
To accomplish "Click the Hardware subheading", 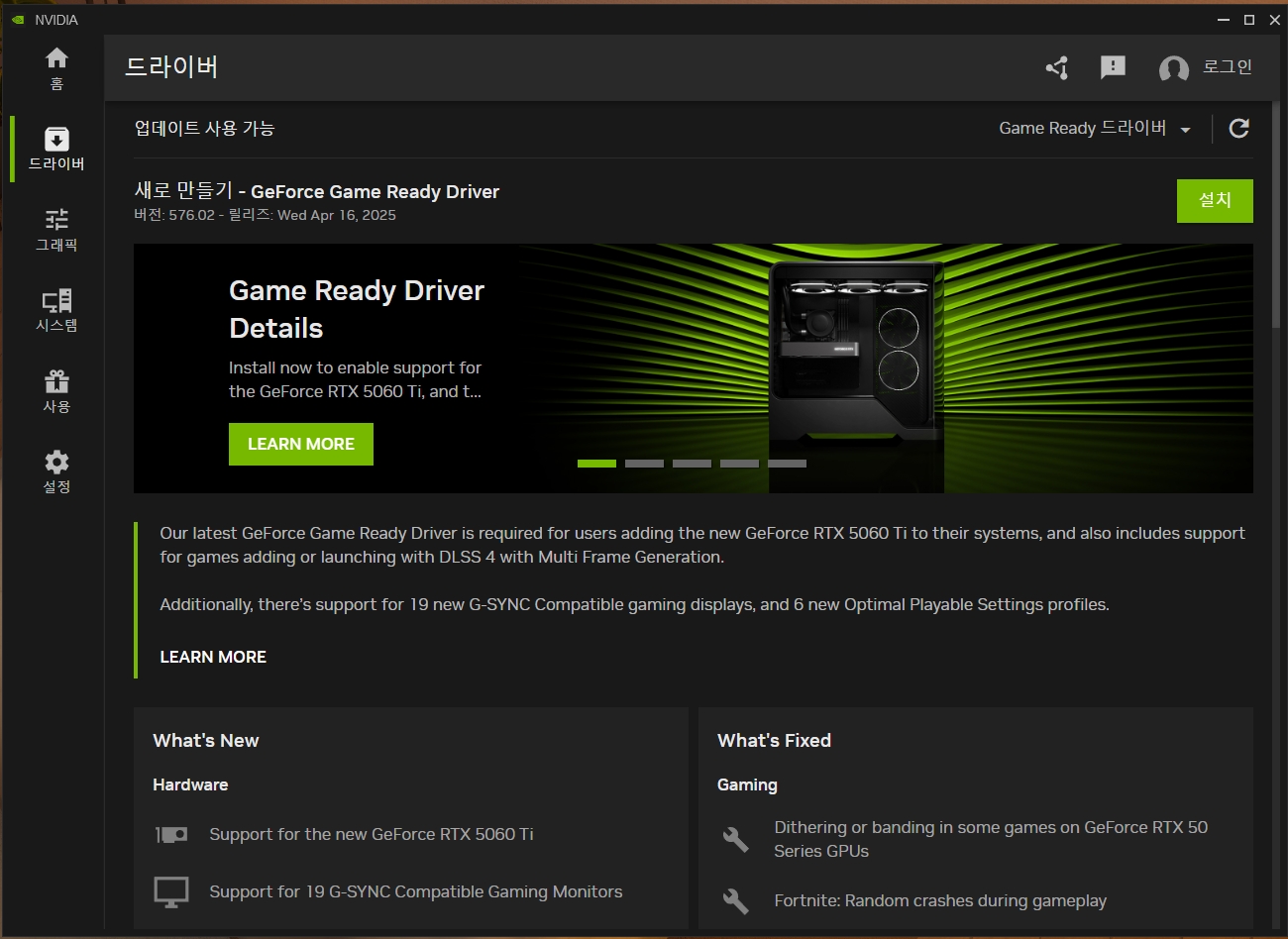I will tap(190, 784).
